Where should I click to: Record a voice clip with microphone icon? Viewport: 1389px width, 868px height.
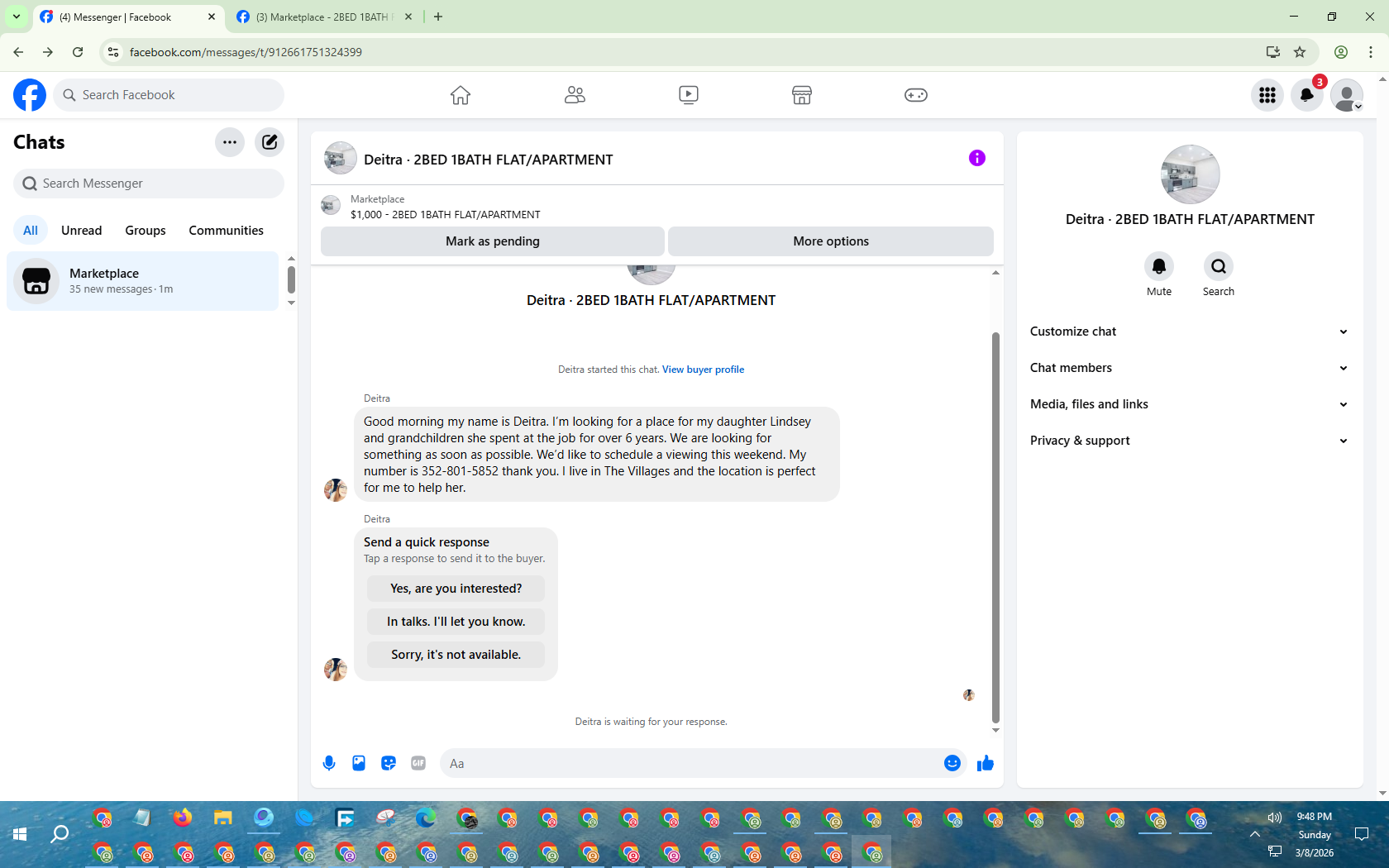click(329, 763)
